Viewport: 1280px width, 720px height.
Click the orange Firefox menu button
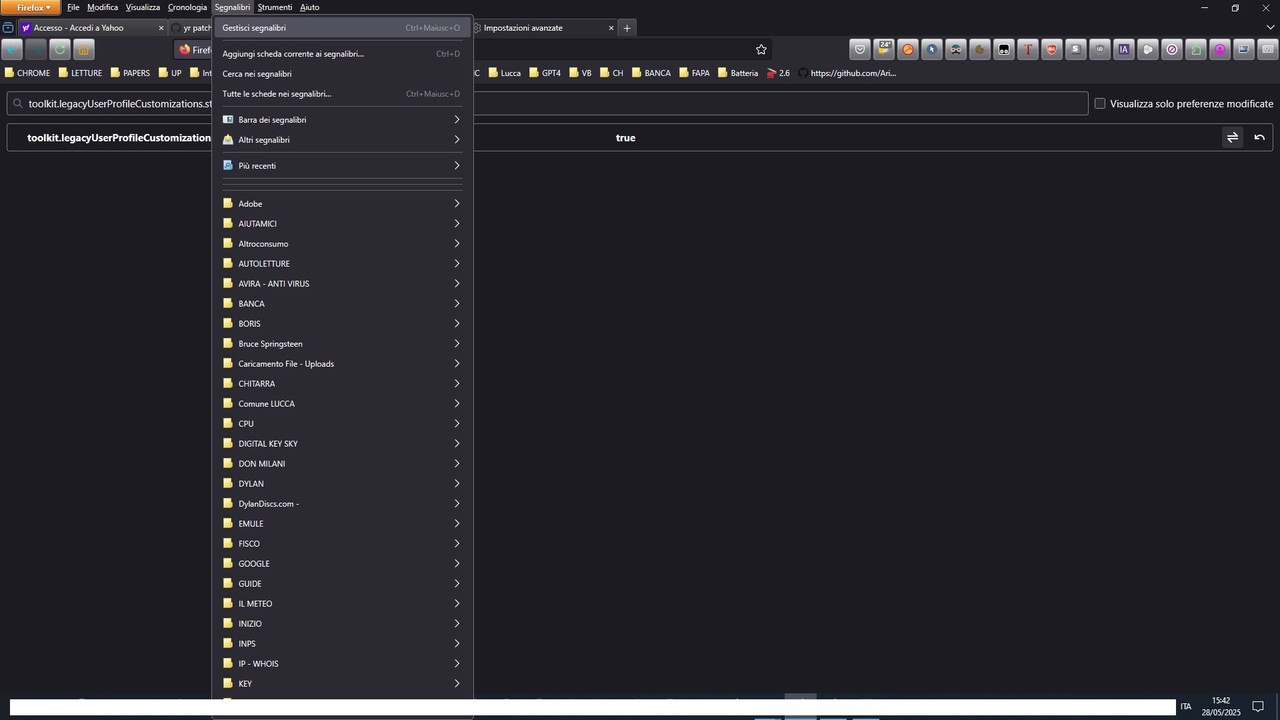(30, 7)
